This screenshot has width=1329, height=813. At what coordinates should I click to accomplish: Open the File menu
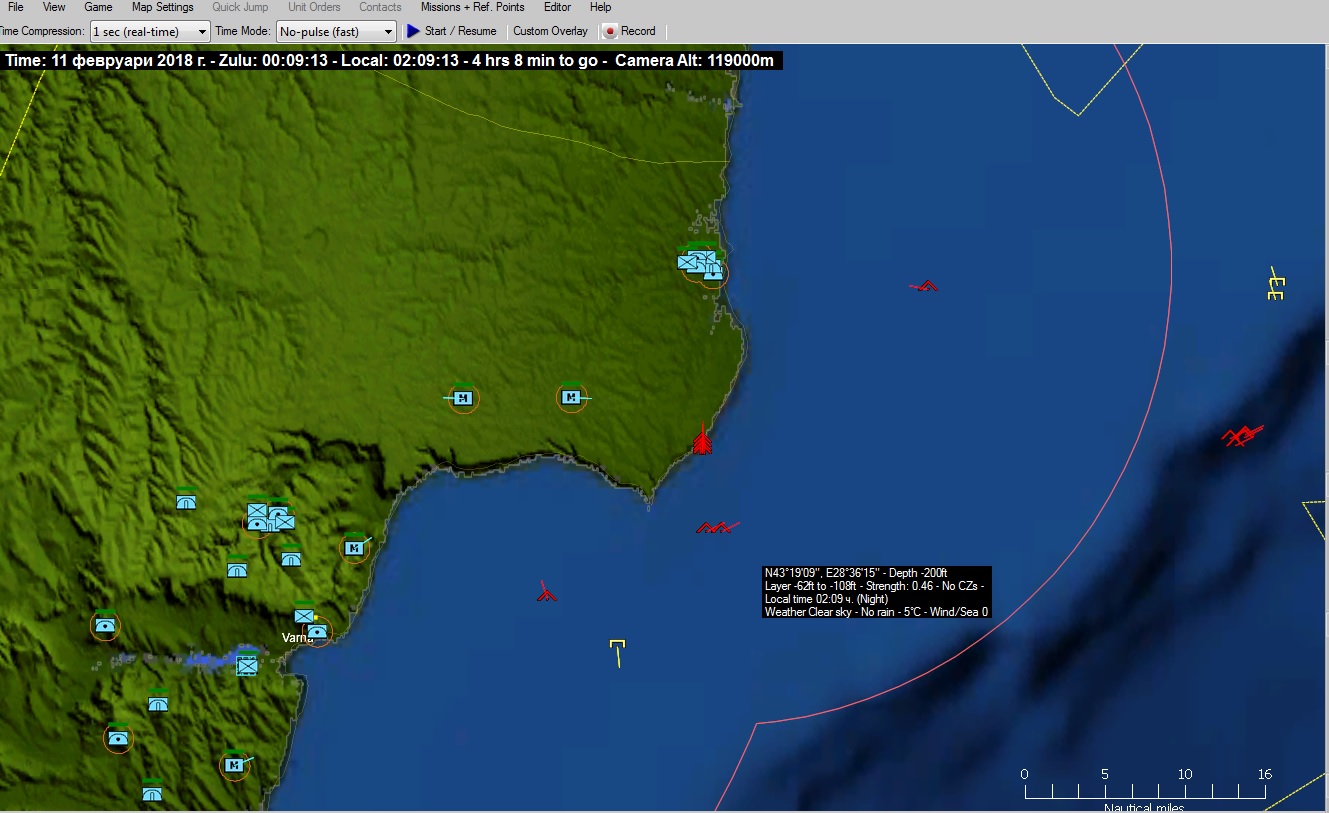tap(15, 7)
